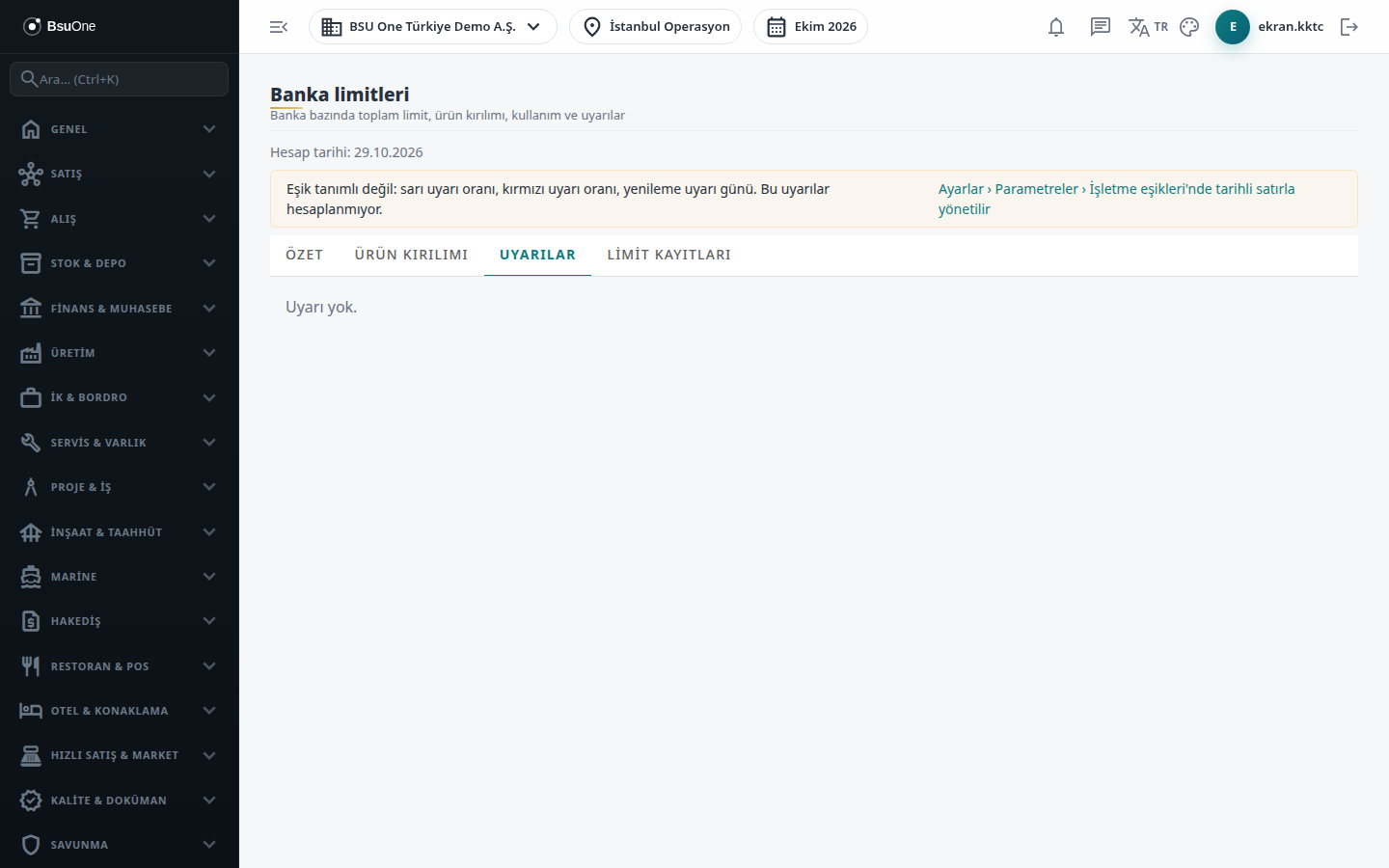Image resolution: width=1389 pixels, height=868 pixels.
Task: Click the user avatar E
Action: [x=1233, y=27]
